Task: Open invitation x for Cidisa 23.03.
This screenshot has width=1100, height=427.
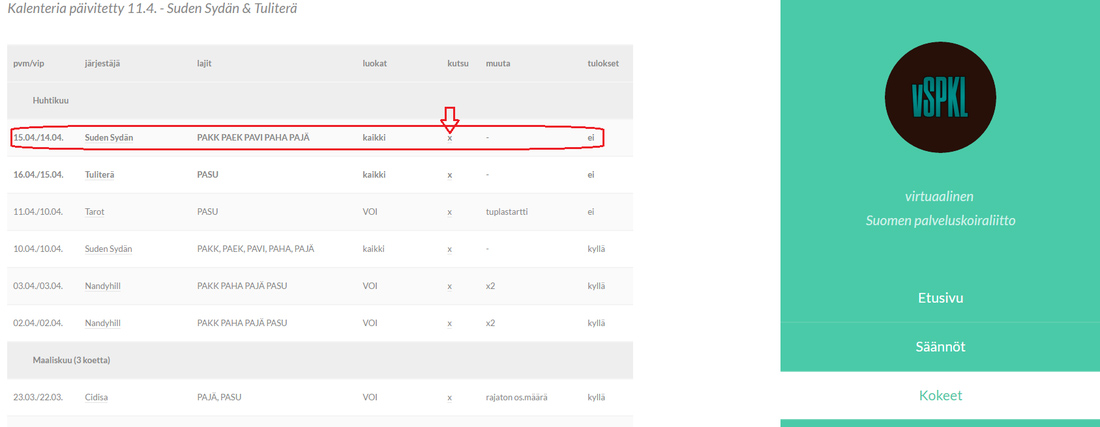Action: coord(450,398)
